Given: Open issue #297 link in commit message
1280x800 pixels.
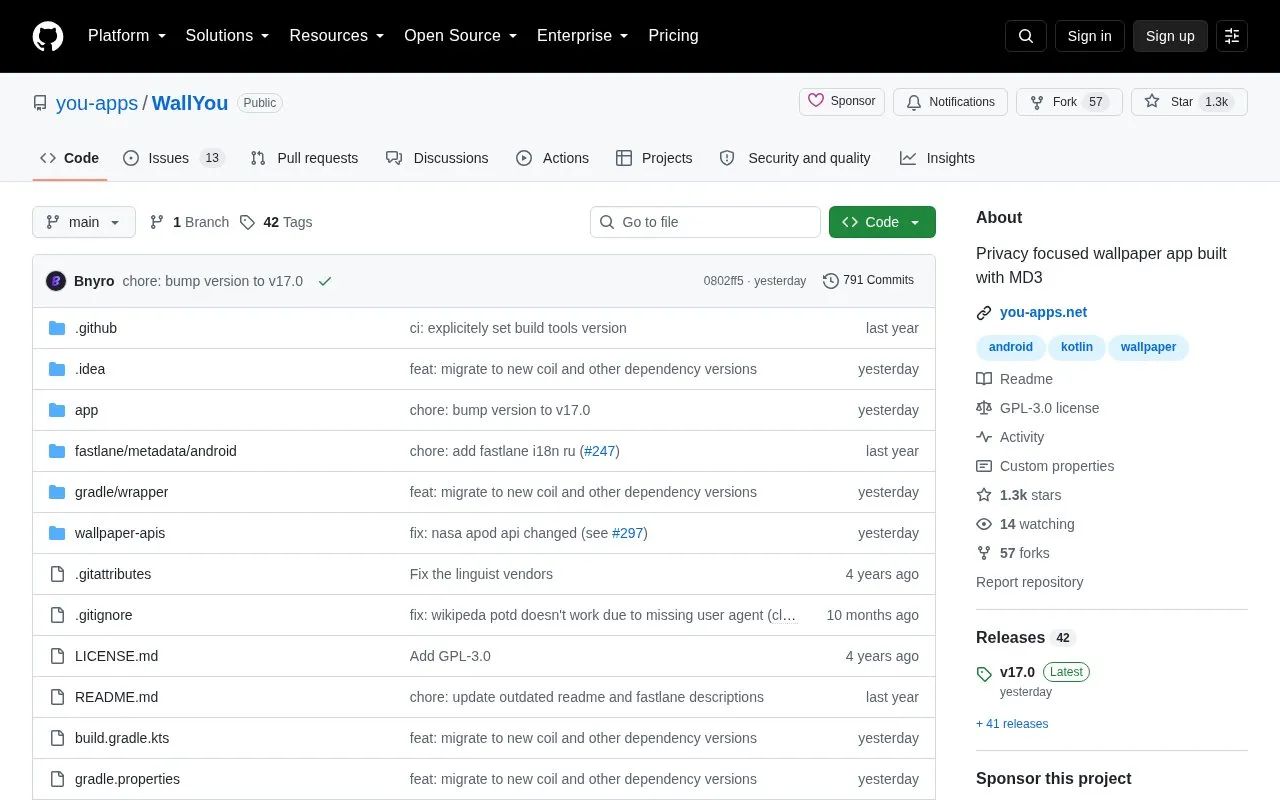Looking at the screenshot, I should 627,533.
